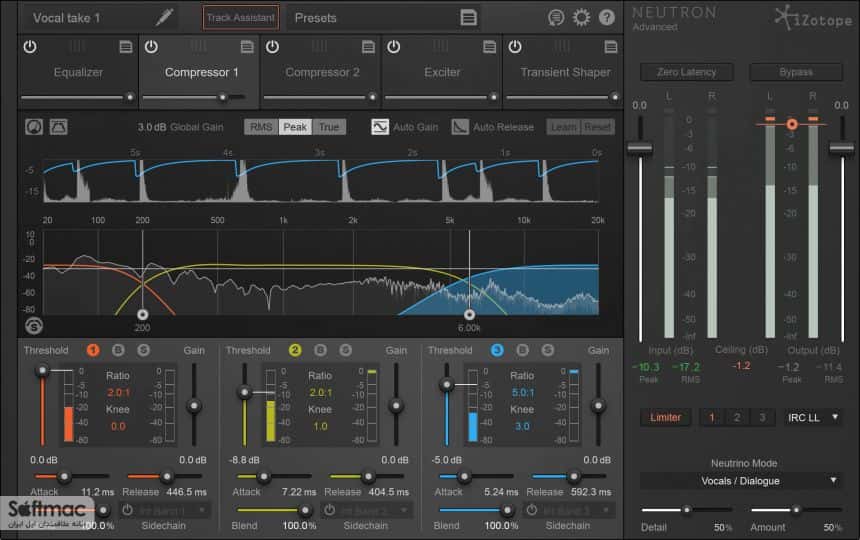Click the Limiter button

tap(665, 417)
